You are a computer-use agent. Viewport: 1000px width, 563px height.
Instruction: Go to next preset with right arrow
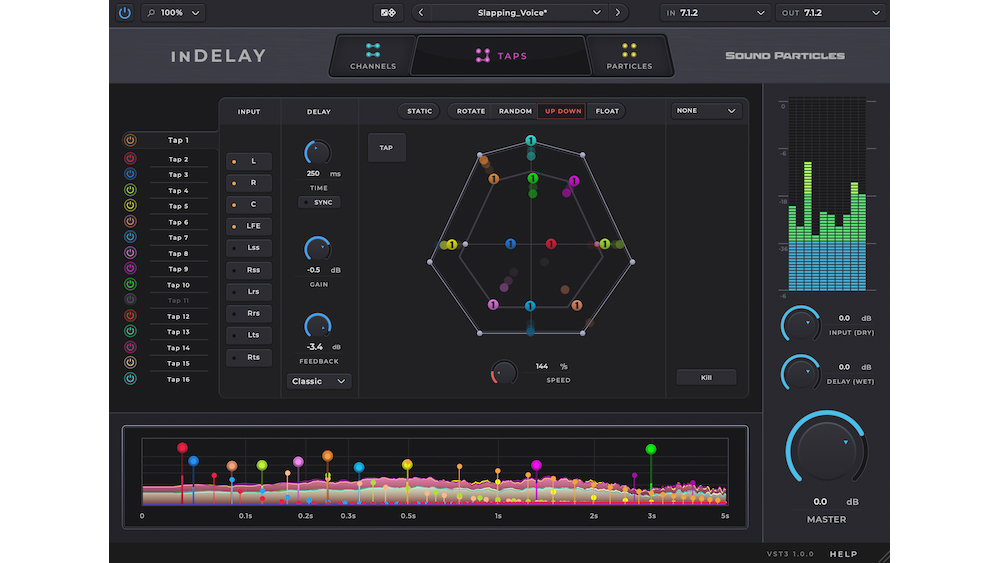click(618, 13)
